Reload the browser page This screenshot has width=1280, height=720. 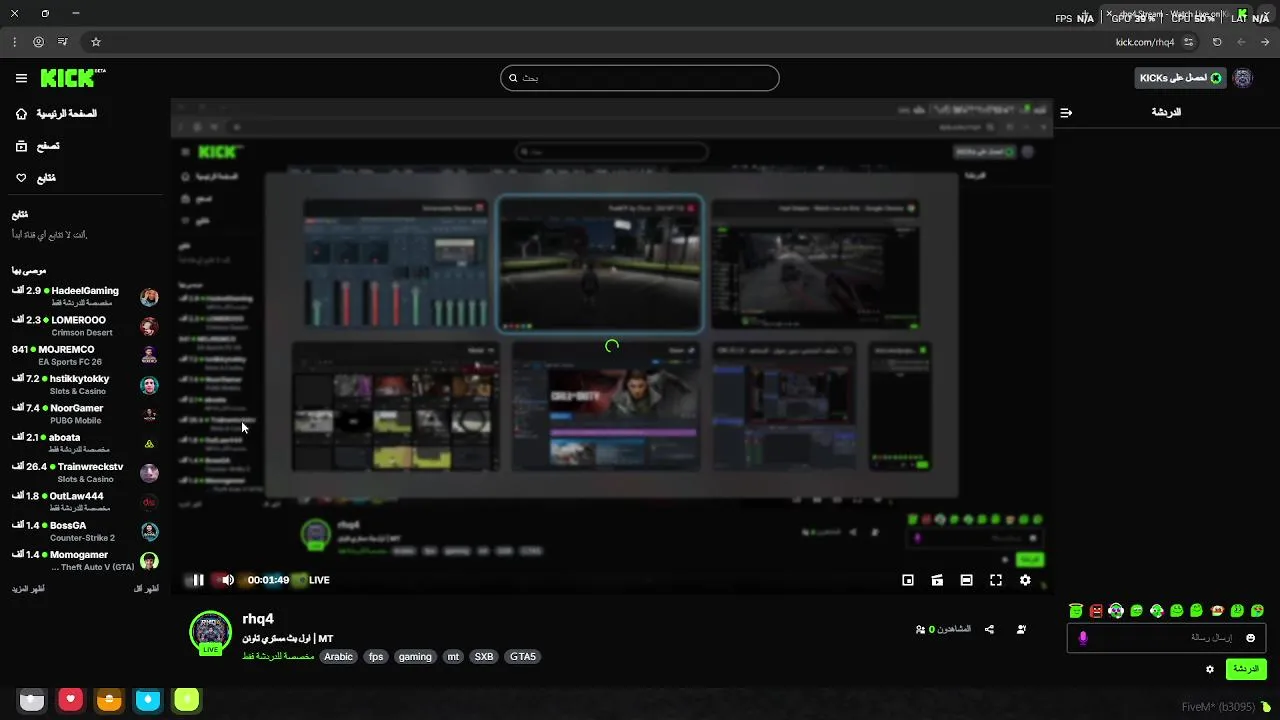1217,42
